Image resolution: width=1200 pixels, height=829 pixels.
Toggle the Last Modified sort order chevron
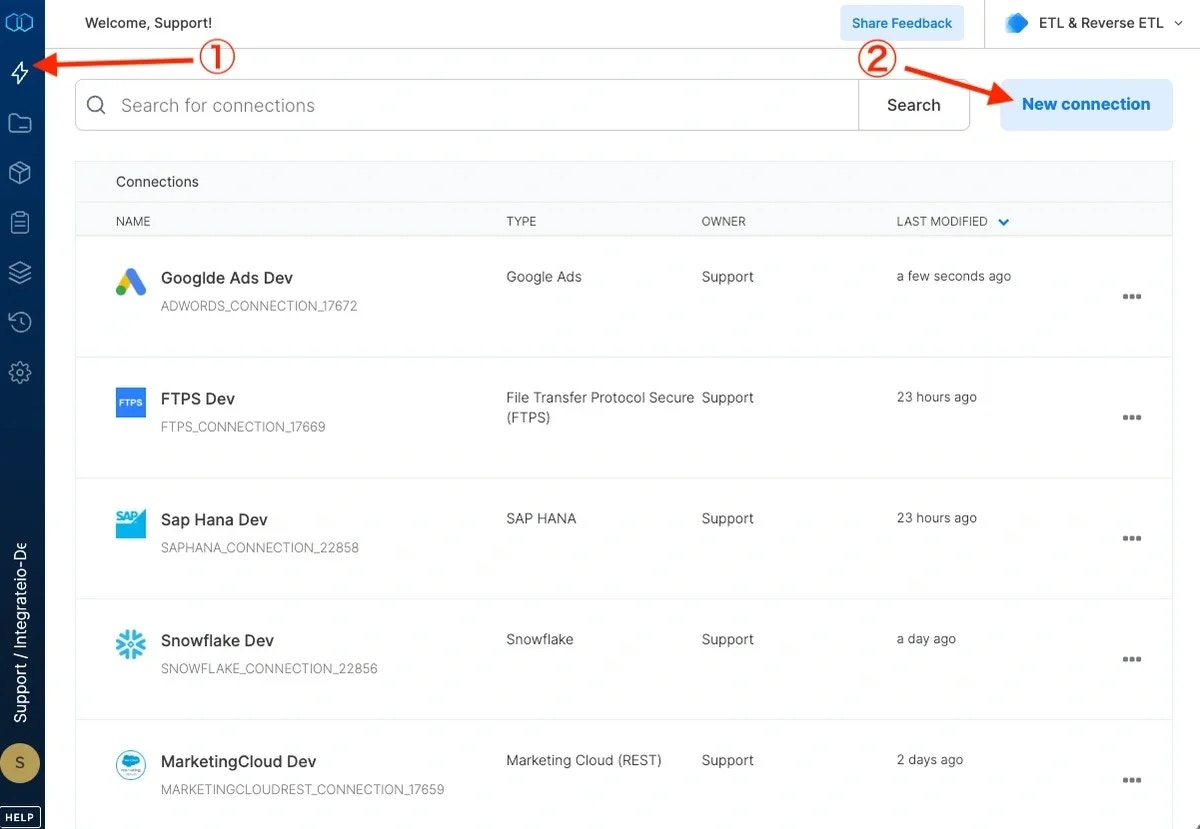pos(1003,221)
